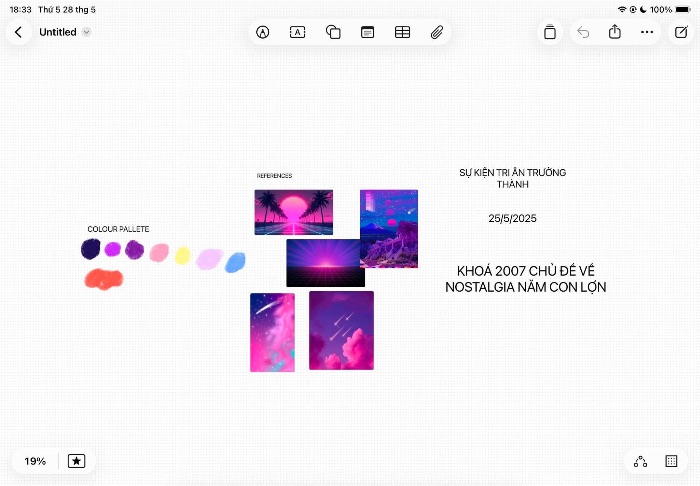Select the REFERENCES text label
Screen dimensions: 700x486
click(275, 176)
